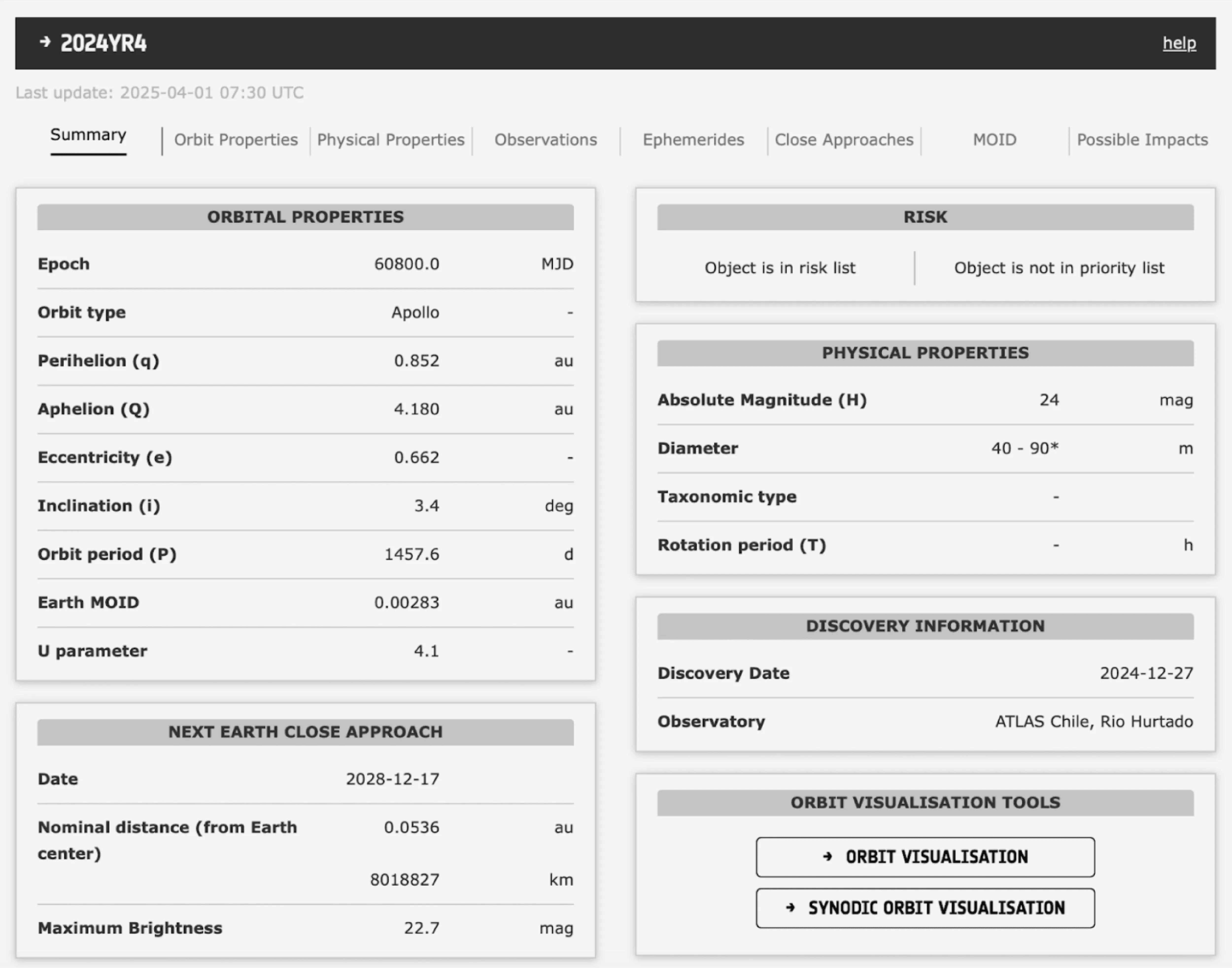Select the Discovery Date value 2024-12-27
The height and width of the screenshot is (968, 1232).
[1146, 673]
